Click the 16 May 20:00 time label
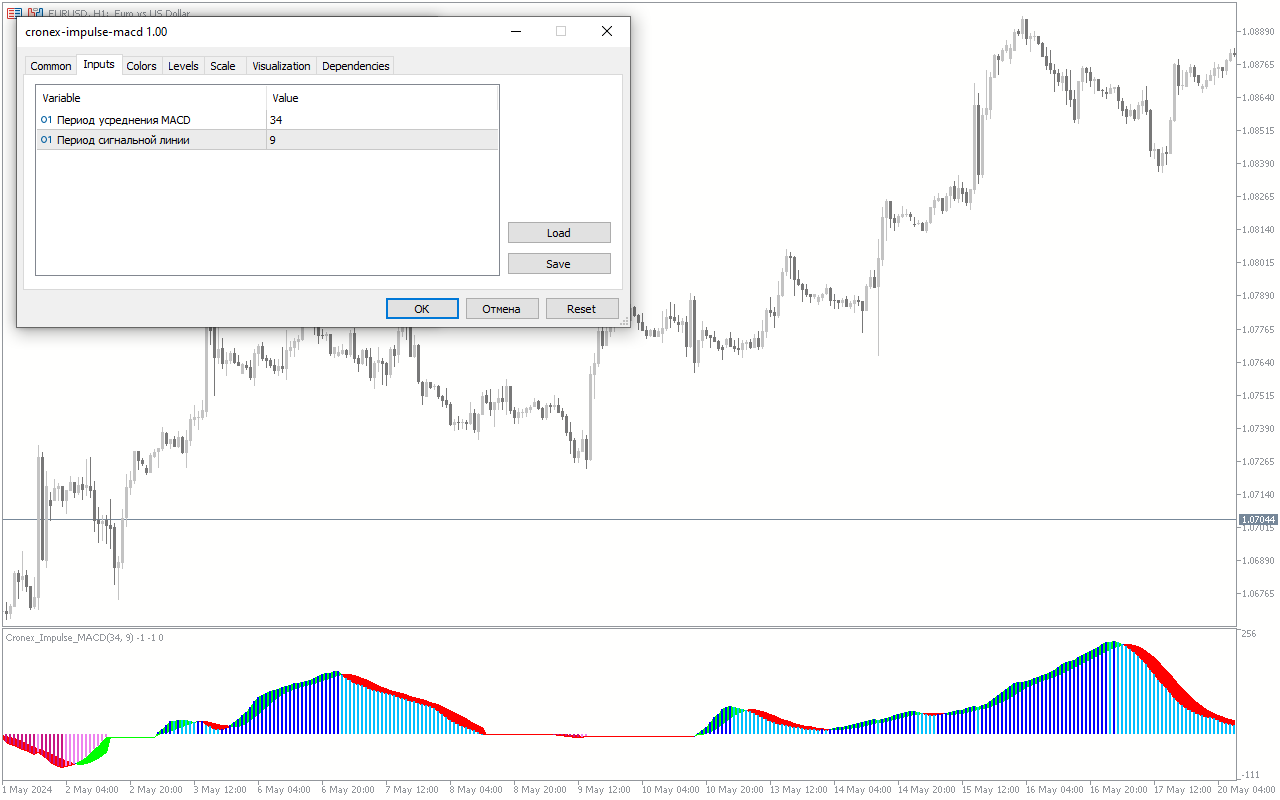This screenshot has height=800, width=1280. coord(1118,790)
